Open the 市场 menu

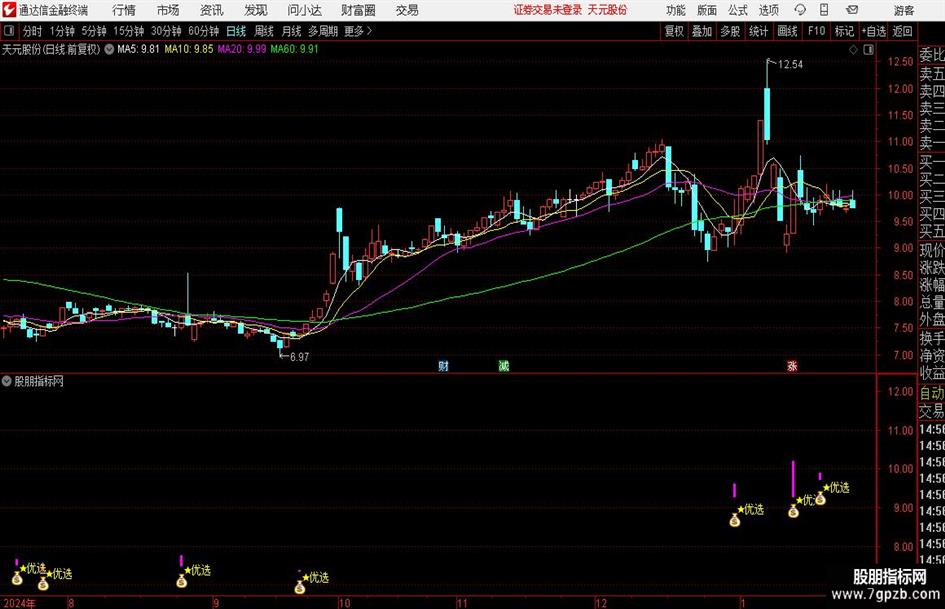[168, 10]
